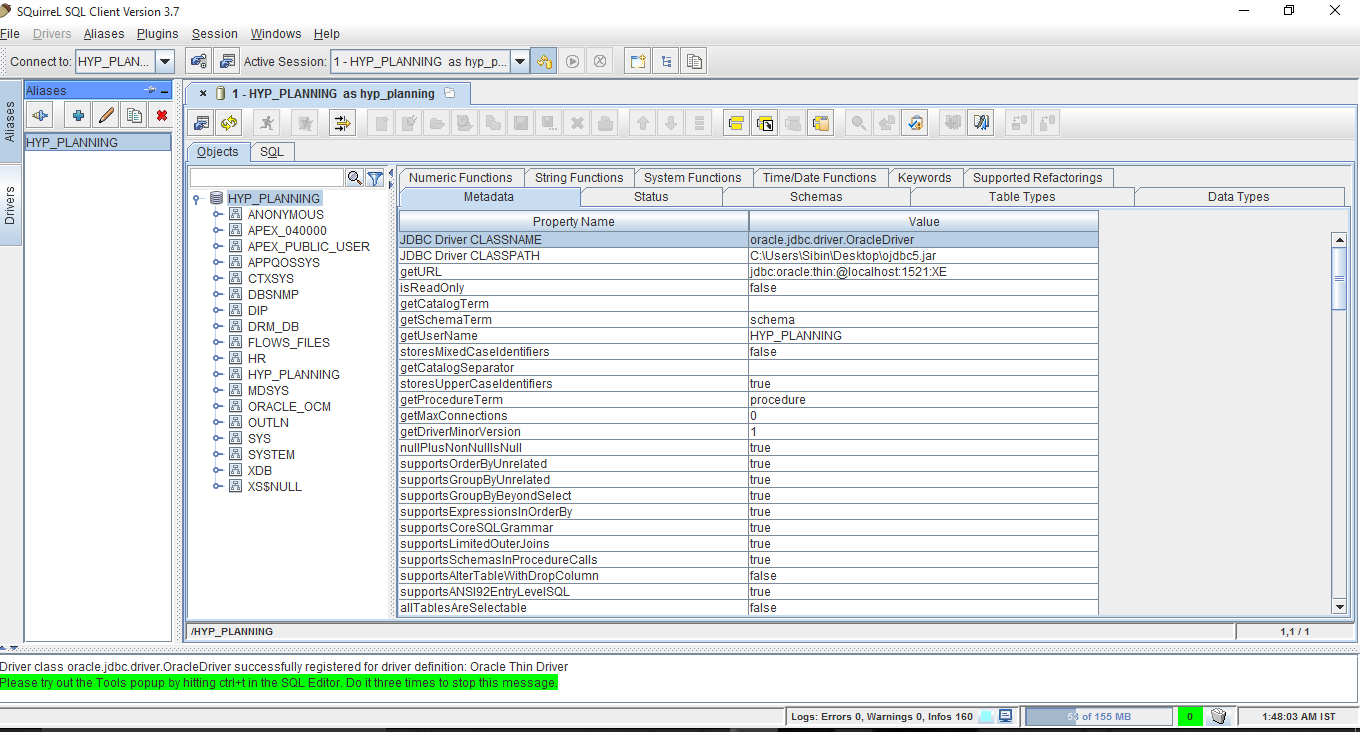Click the first yellow bookmark panel icon
This screenshot has height=732, width=1360.
tap(737, 123)
